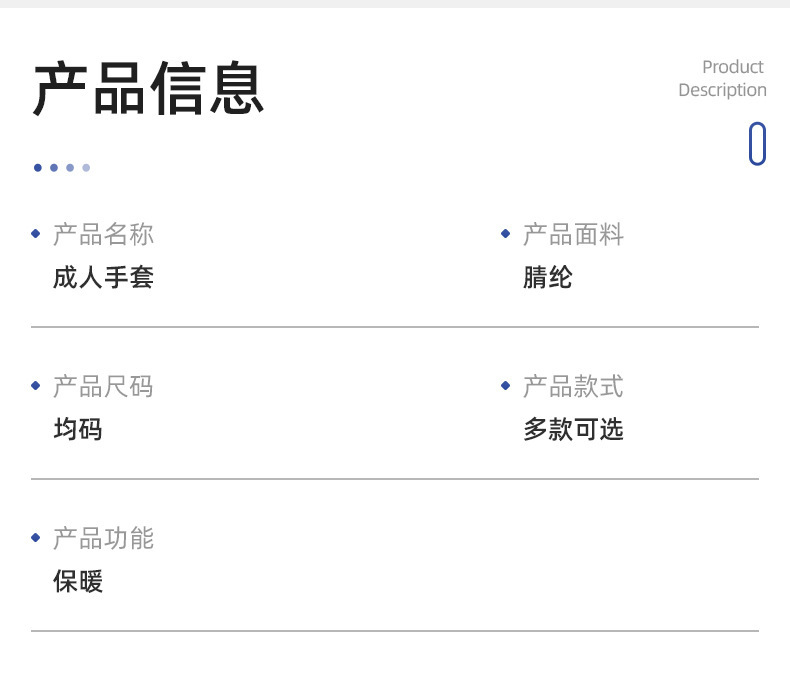
Task: Select the 产品款式 label
Action: coord(573,387)
